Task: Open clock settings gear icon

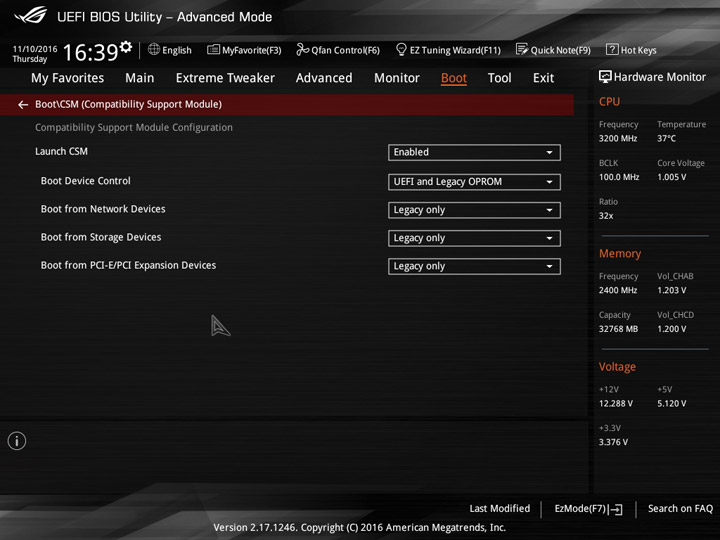Action: click(126, 47)
